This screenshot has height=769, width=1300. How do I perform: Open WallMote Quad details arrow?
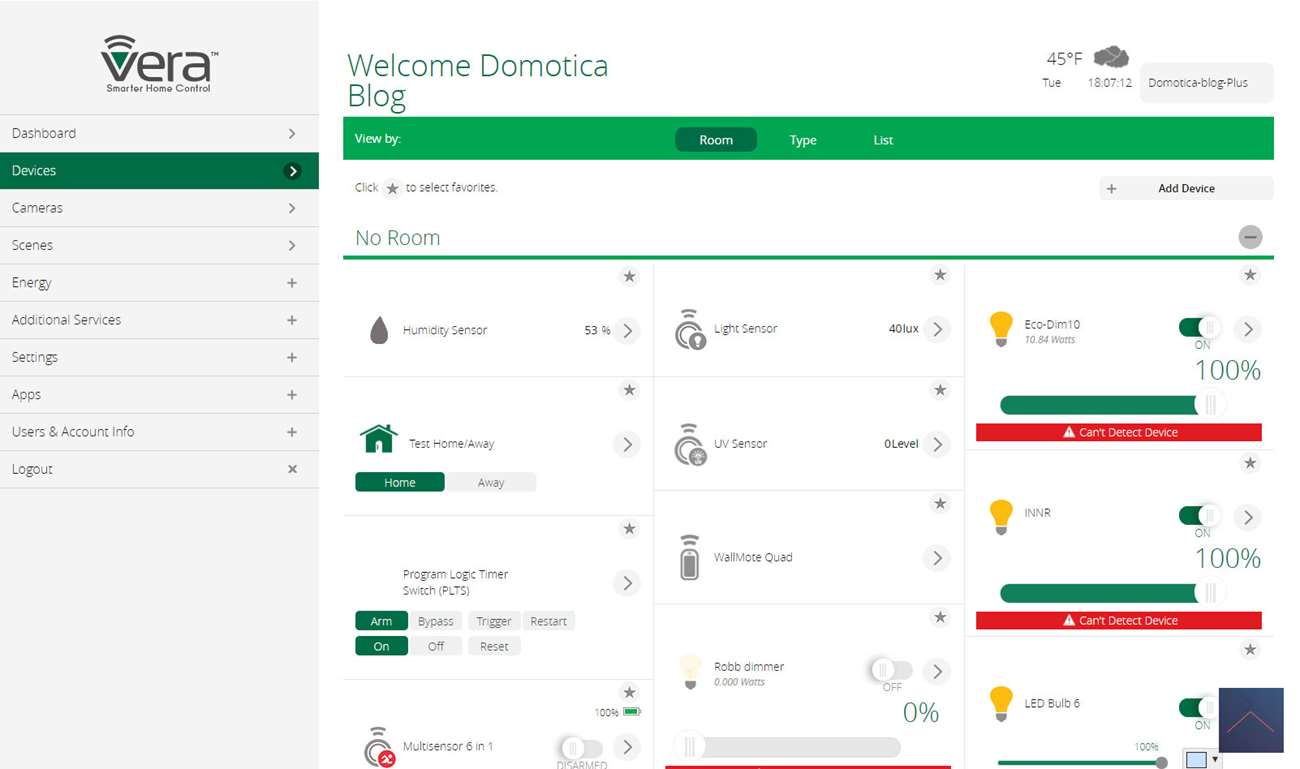937,558
